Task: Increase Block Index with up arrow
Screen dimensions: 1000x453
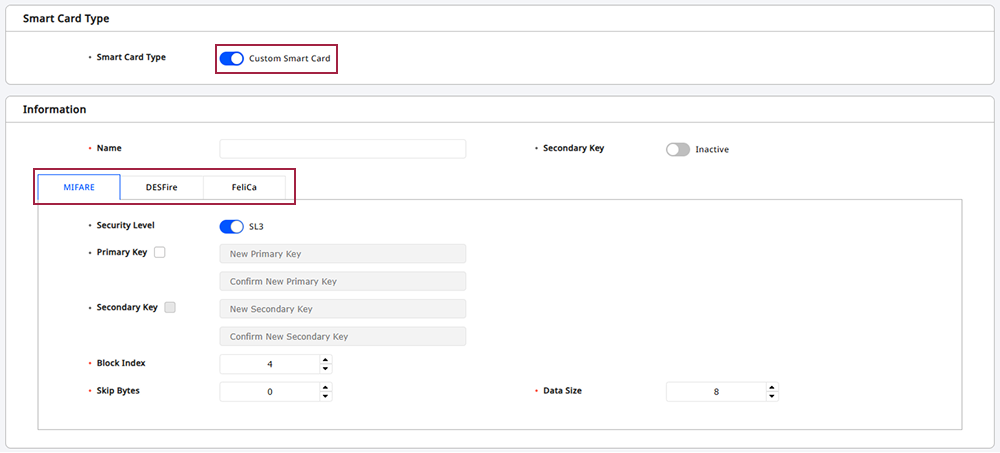Action: 325,360
